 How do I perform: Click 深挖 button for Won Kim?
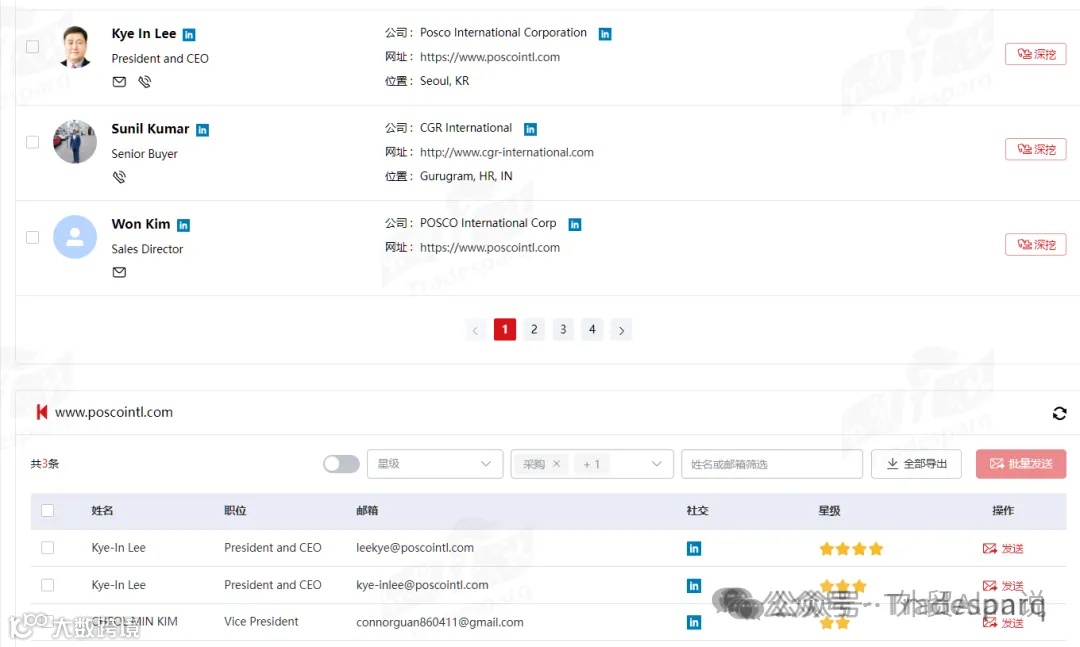1035,244
